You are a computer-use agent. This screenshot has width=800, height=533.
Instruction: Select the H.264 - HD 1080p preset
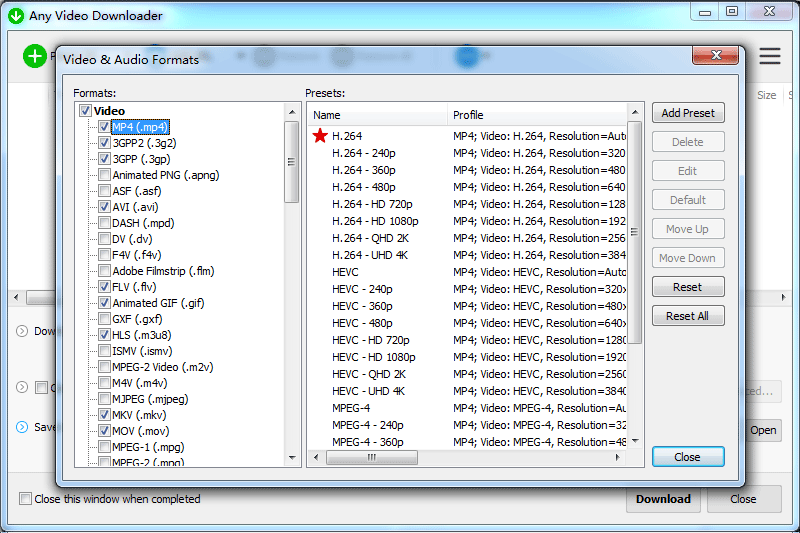(x=375, y=221)
